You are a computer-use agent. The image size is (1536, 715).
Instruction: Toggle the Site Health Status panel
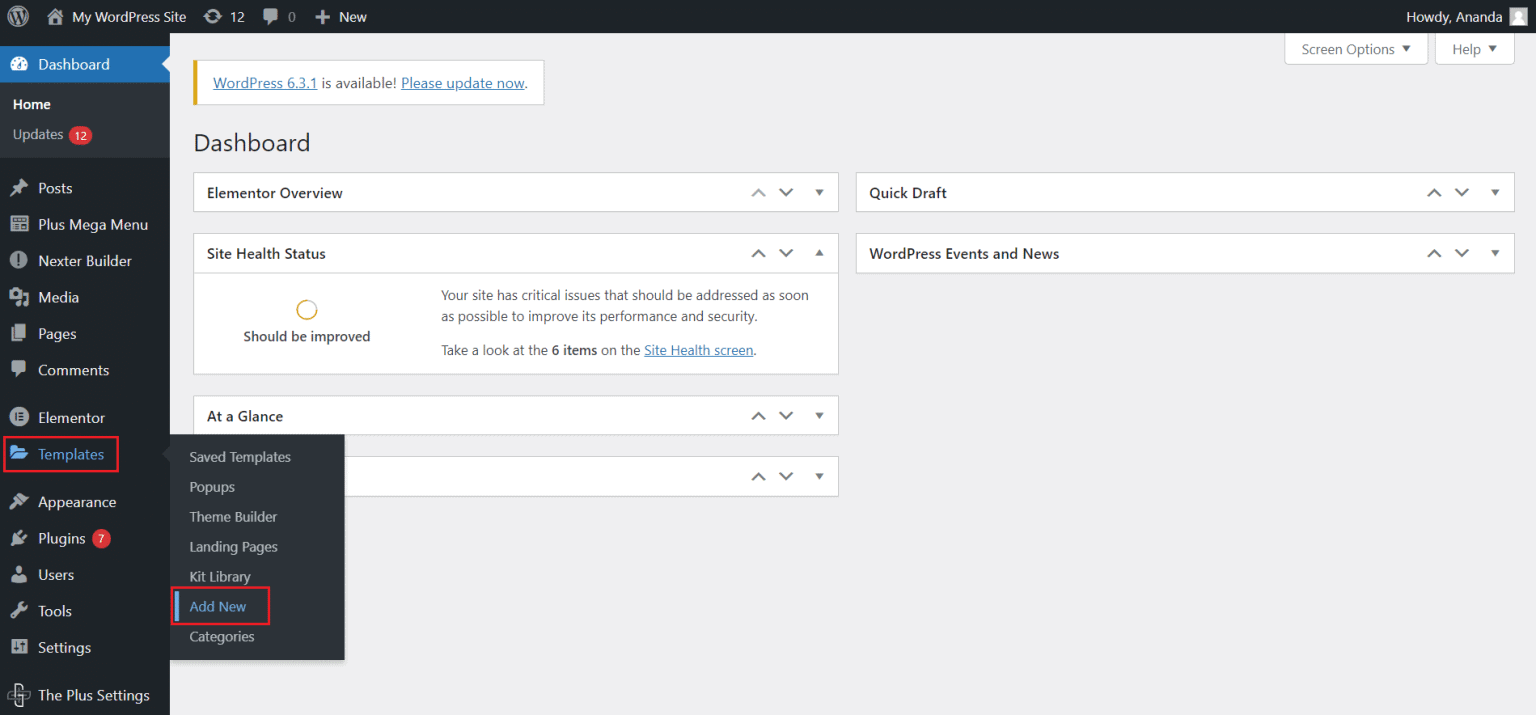pyautogui.click(x=819, y=254)
